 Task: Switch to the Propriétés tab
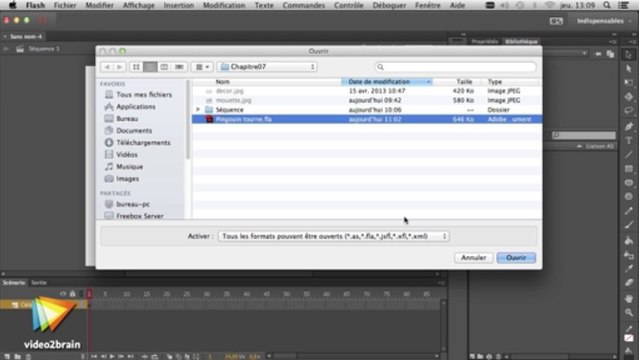click(485, 42)
